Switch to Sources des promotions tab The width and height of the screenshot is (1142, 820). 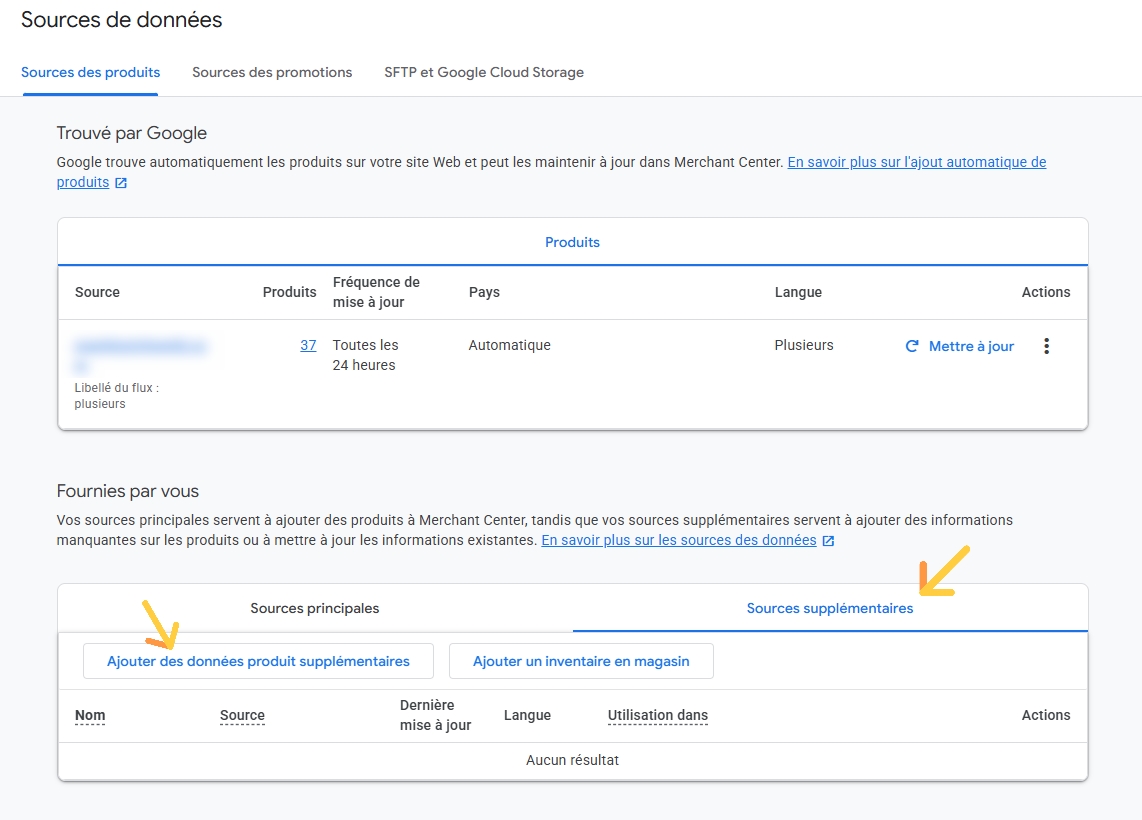(x=272, y=72)
